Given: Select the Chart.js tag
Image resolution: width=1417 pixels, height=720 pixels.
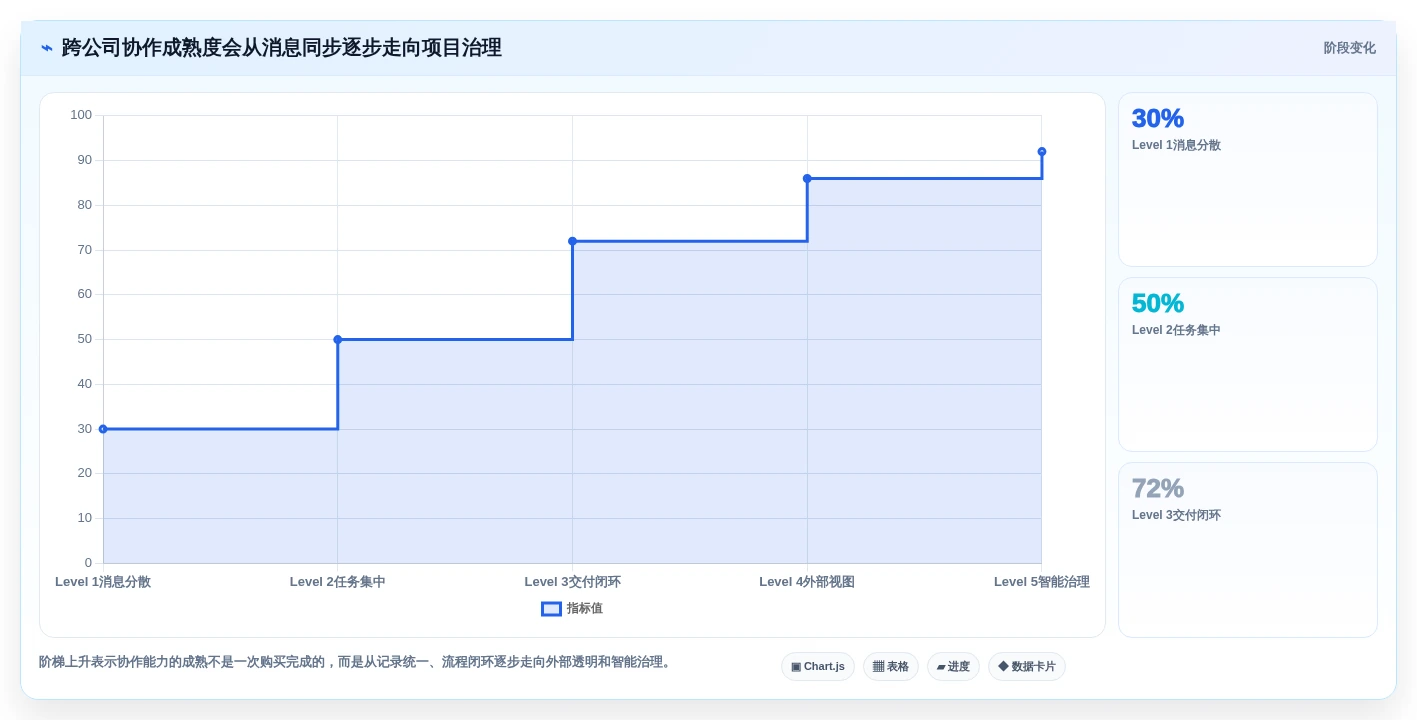Looking at the screenshot, I should (x=818, y=666).
